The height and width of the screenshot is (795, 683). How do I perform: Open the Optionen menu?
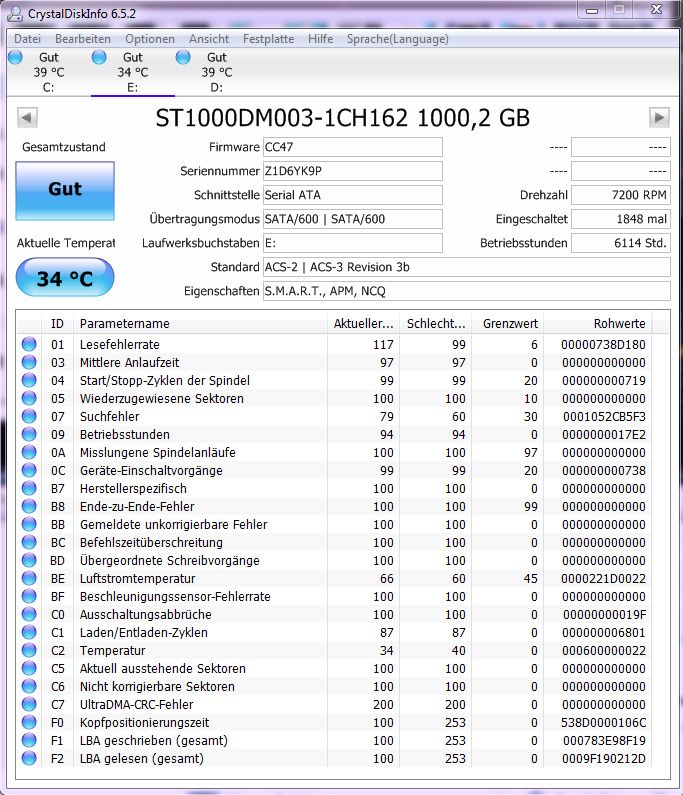coord(150,39)
